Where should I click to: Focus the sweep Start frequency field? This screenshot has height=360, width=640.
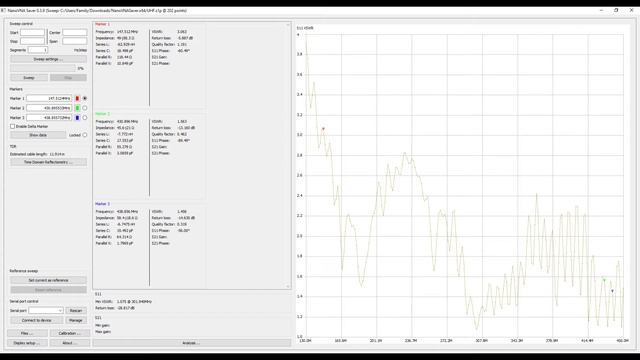32,33
